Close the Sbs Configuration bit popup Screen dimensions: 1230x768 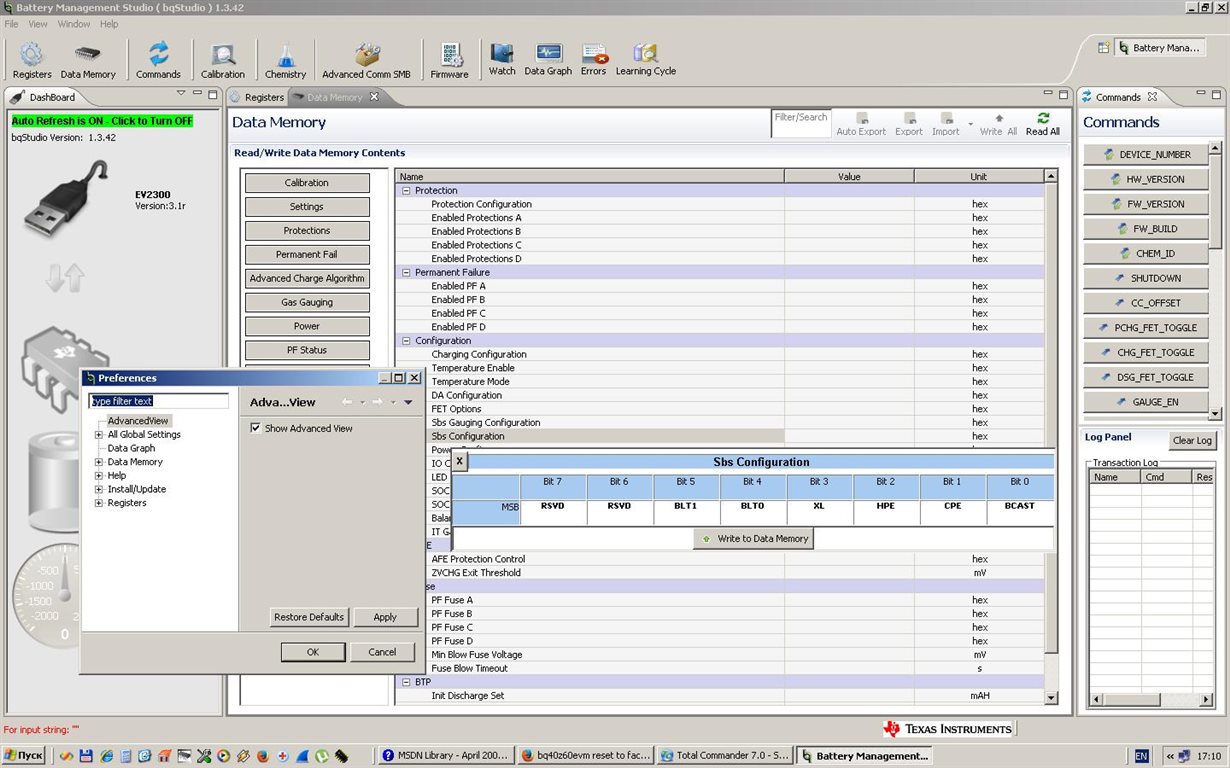(x=460, y=461)
